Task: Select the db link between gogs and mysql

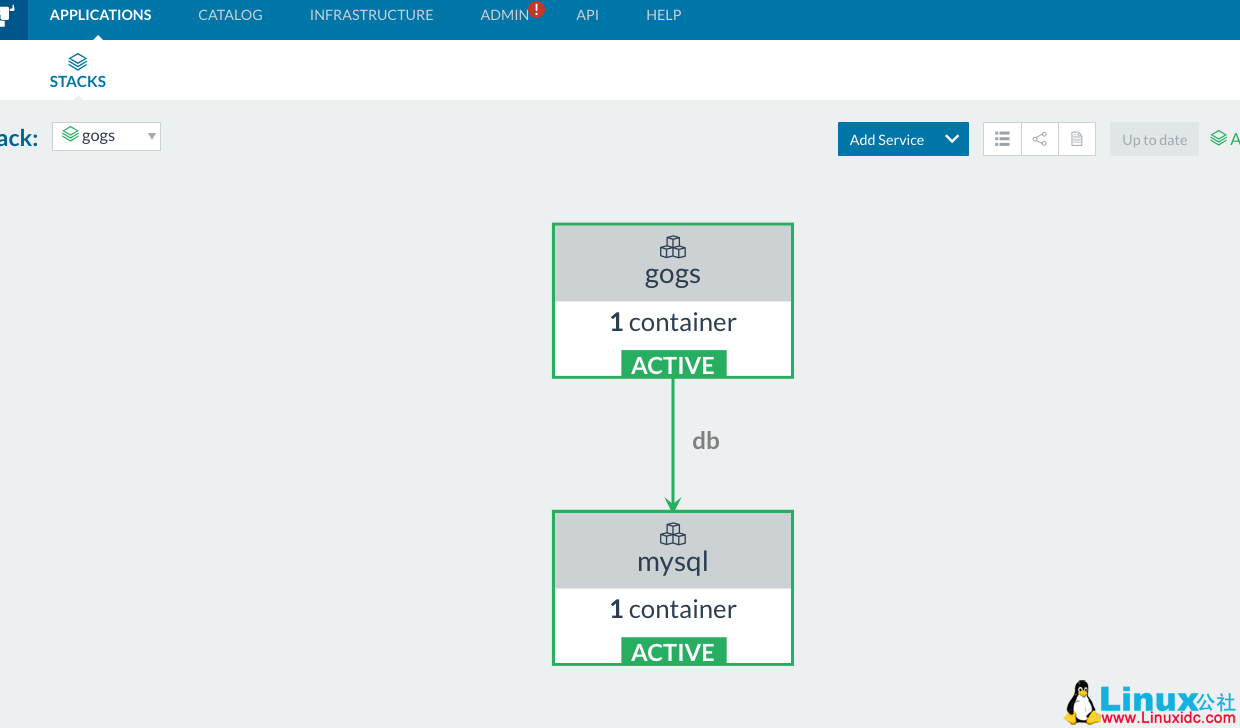Action: tap(705, 440)
